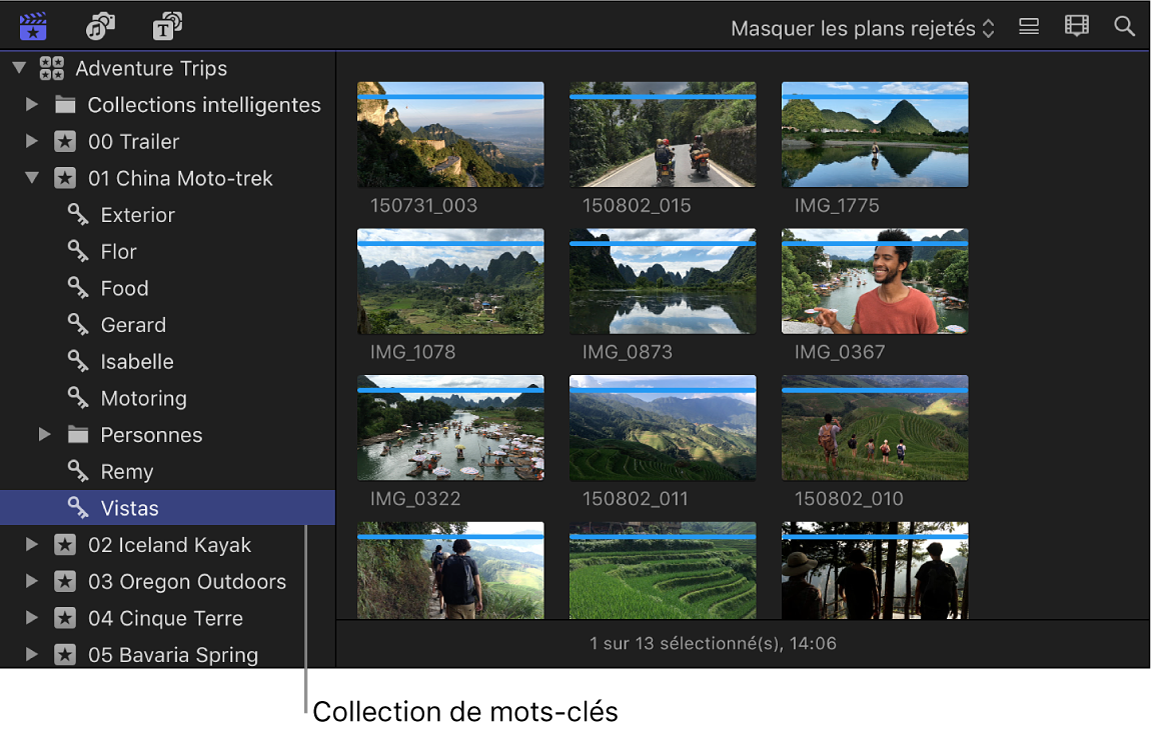Viewport: 1152px width, 734px height.
Task: Select the 03 Oregon Outdoors event
Action: click(186, 581)
